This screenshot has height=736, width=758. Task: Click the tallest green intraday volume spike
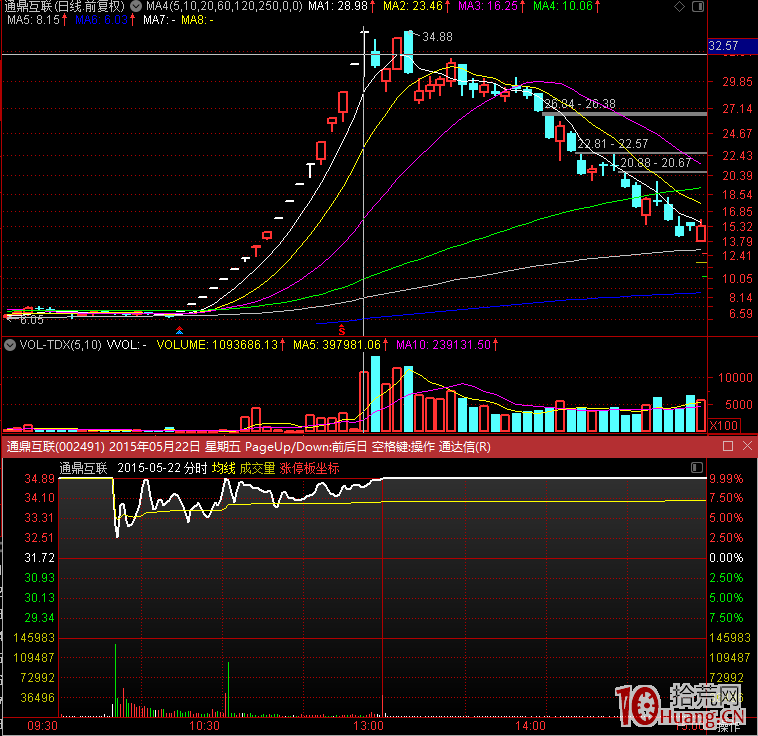(116, 680)
